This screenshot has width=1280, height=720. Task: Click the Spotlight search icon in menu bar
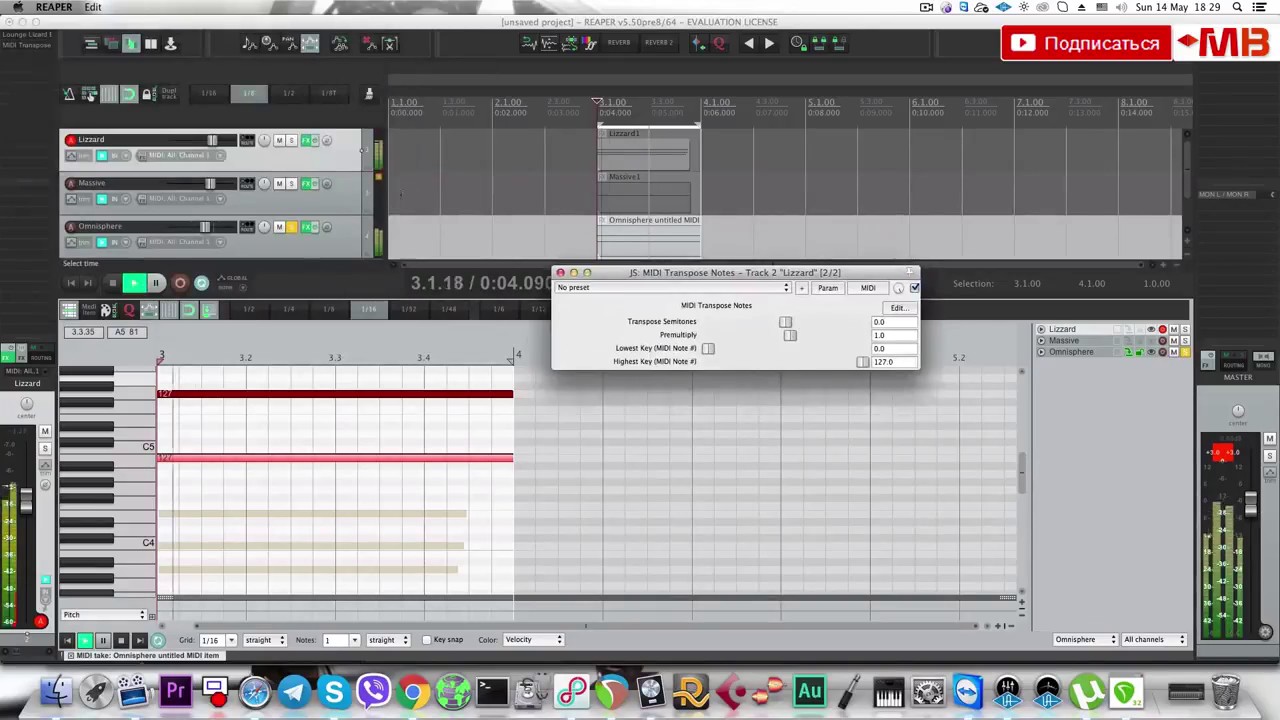point(1237,7)
